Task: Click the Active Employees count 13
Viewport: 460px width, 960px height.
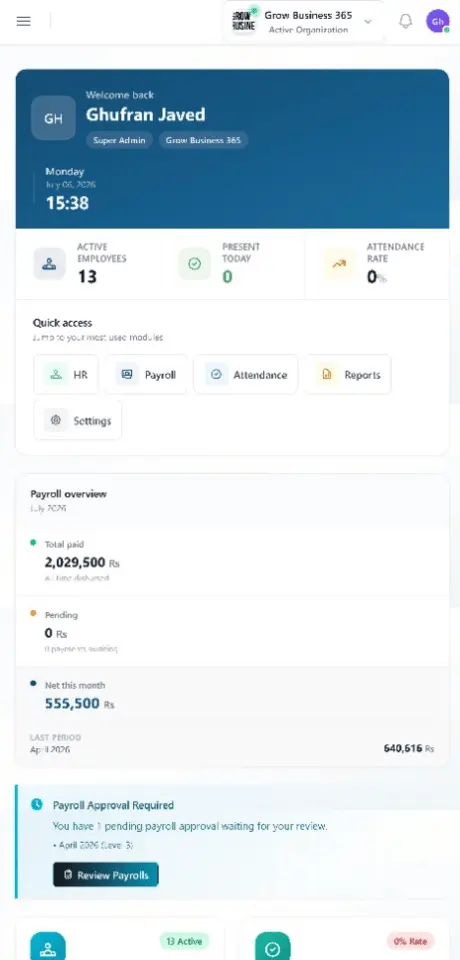Action: 88,277
